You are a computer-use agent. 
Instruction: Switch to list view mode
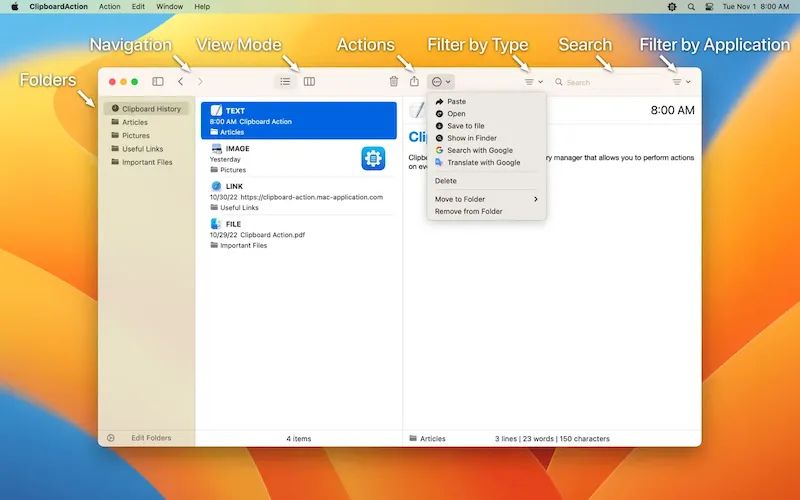pos(285,82)
